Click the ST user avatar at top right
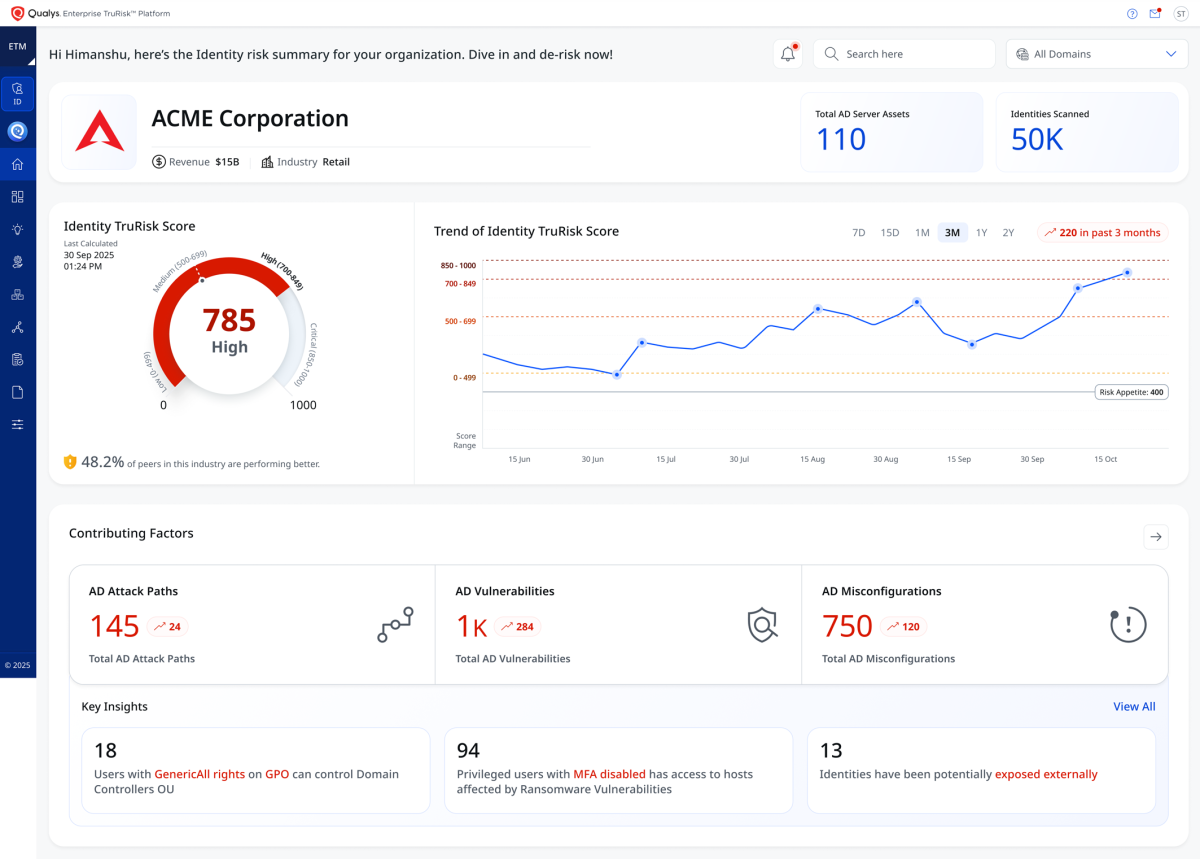The width and height of the screenshot is (1200, 859). [1182, 13]
